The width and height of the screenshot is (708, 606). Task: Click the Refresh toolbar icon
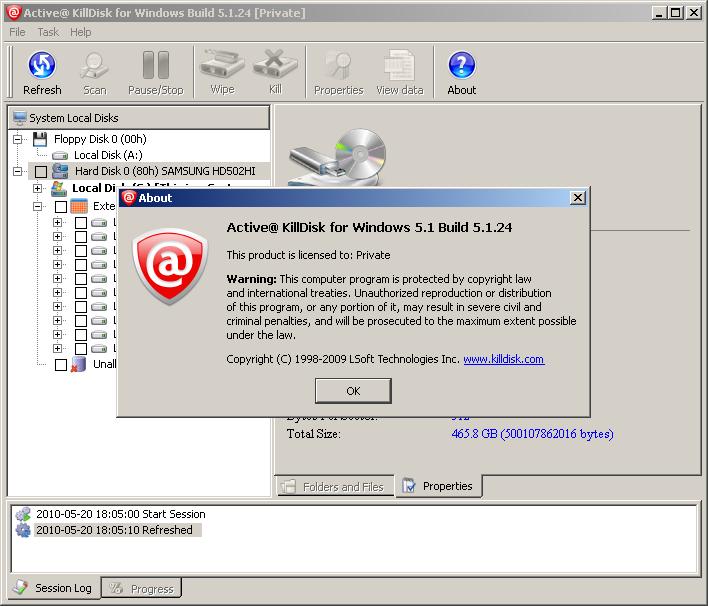tap(42, 65)
